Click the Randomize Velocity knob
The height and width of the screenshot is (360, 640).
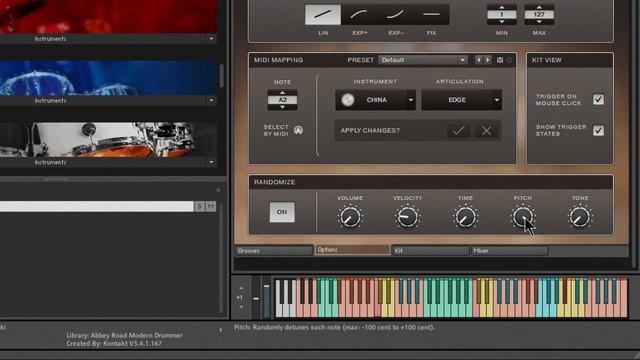(407, 217)
